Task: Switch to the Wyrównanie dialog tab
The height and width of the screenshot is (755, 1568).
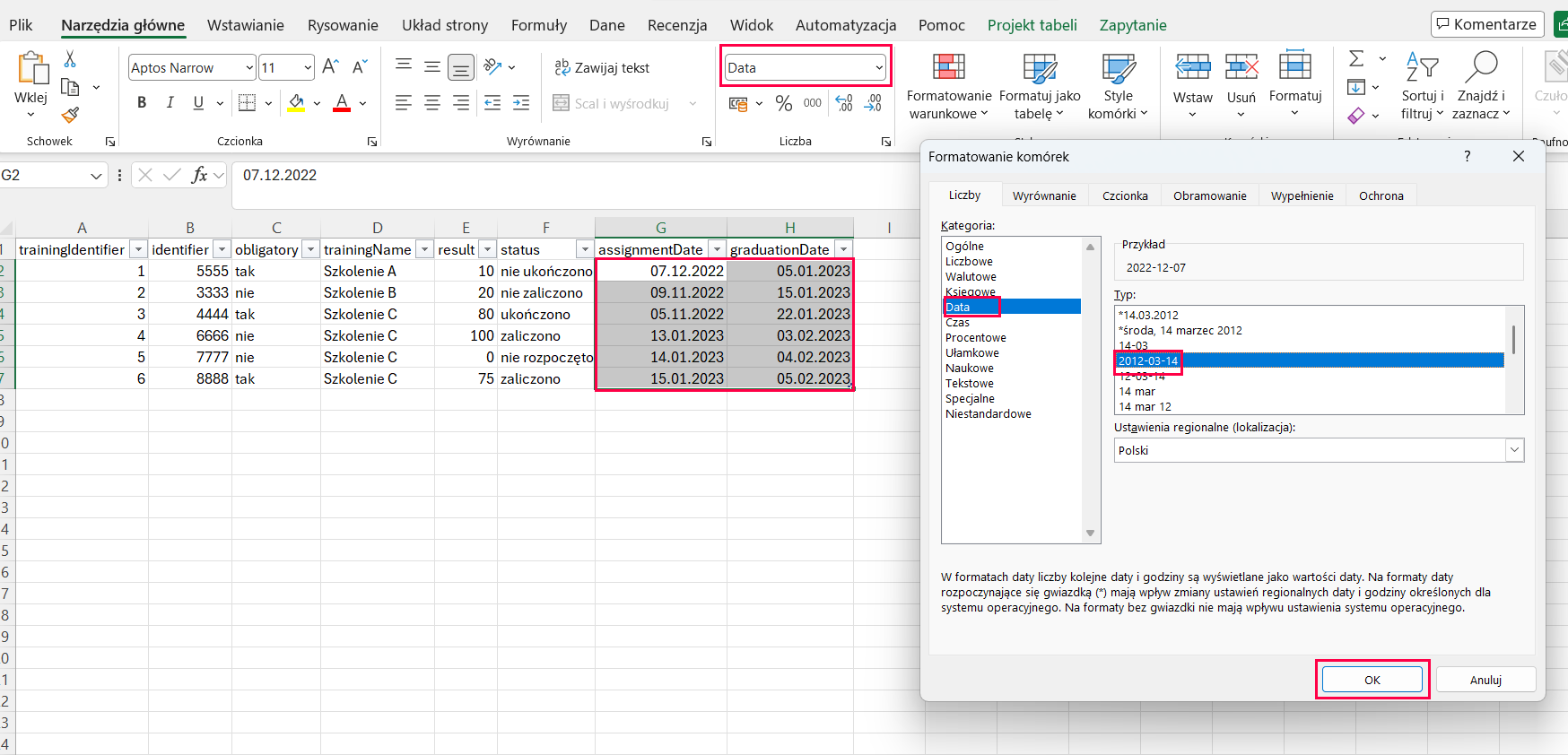Action: coord(1043,195)
